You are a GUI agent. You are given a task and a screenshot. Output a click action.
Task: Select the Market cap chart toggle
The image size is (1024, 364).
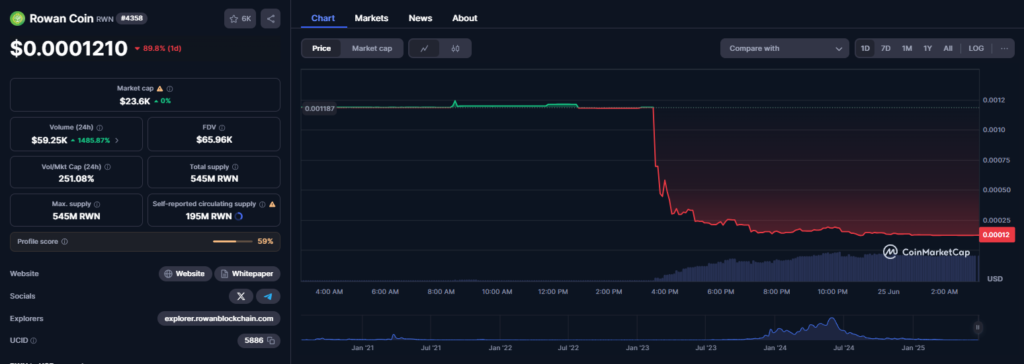click(x=372, y=48)
